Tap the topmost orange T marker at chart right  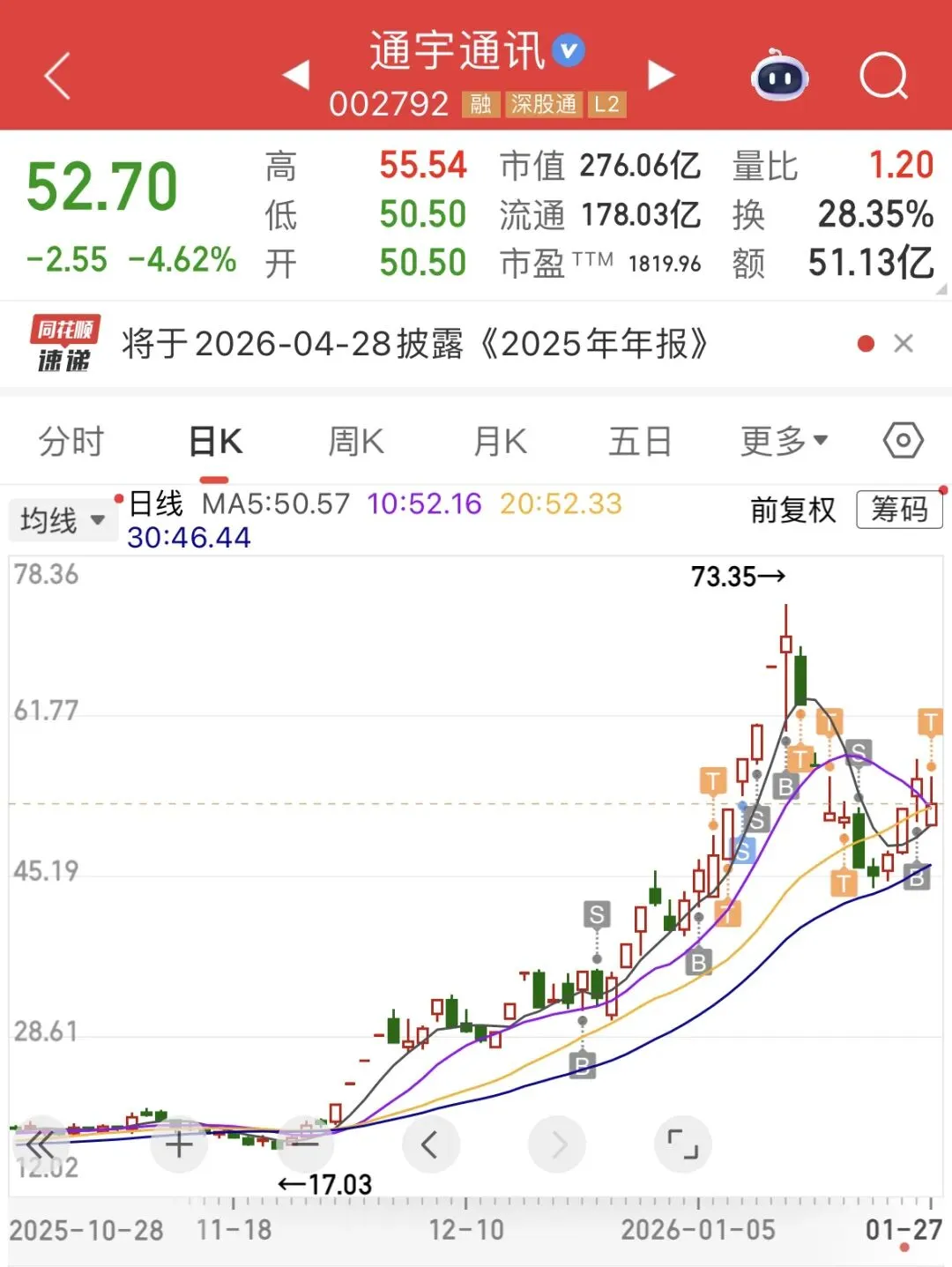click(x=930, y=722)
